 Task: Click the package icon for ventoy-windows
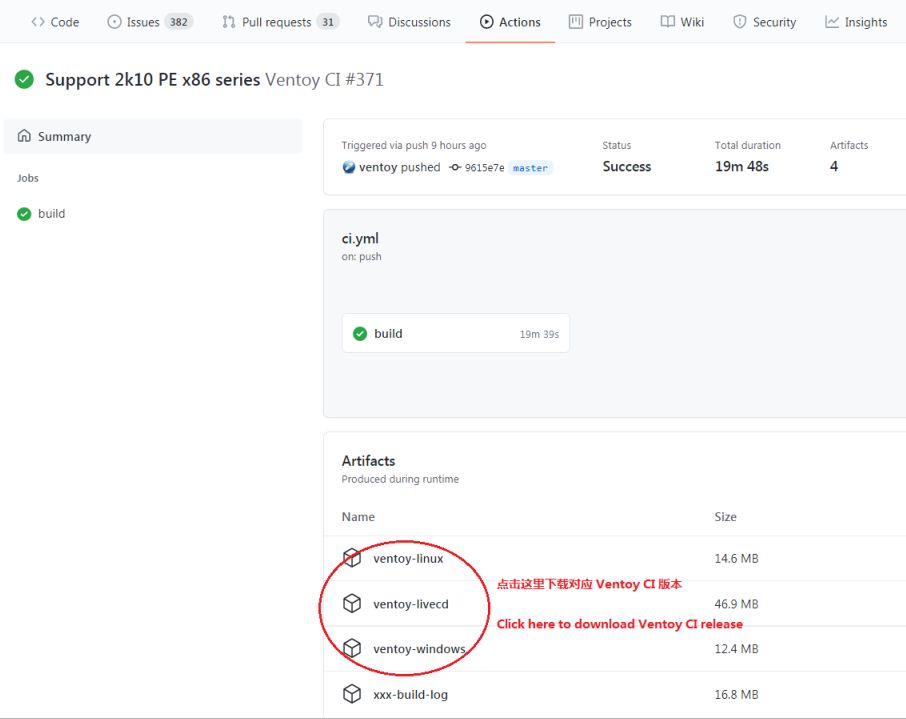[x=352, y=648]
